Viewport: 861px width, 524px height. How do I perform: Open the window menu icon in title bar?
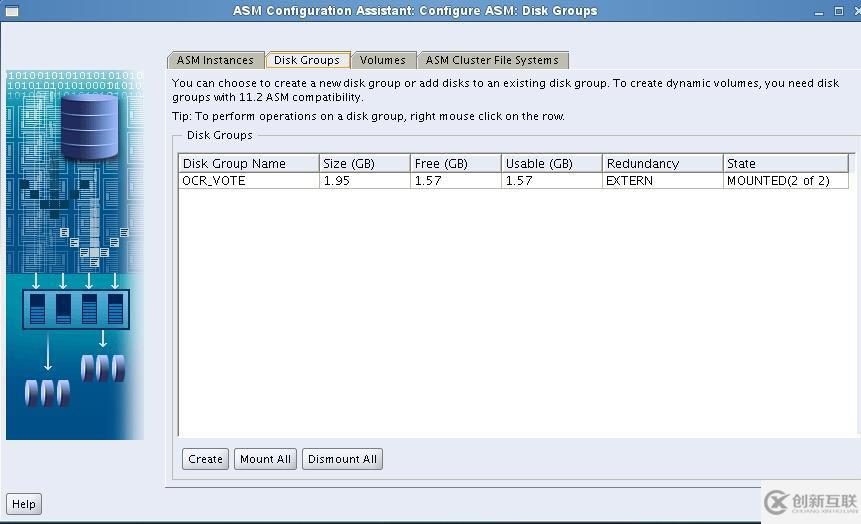point(12,10)
